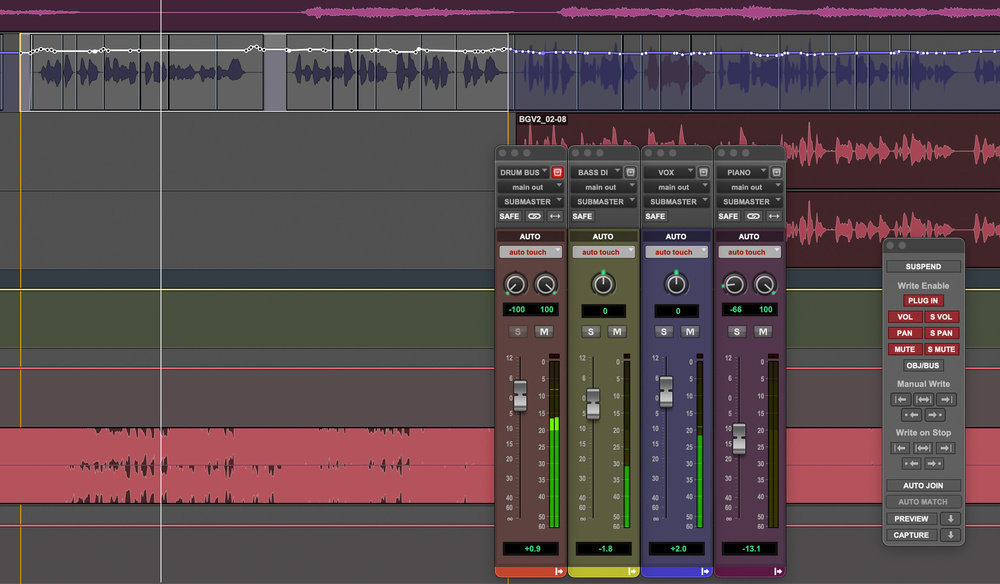Toggle VOL write enable
This screenshot has width=1000, height=584.
click(904, 317)
